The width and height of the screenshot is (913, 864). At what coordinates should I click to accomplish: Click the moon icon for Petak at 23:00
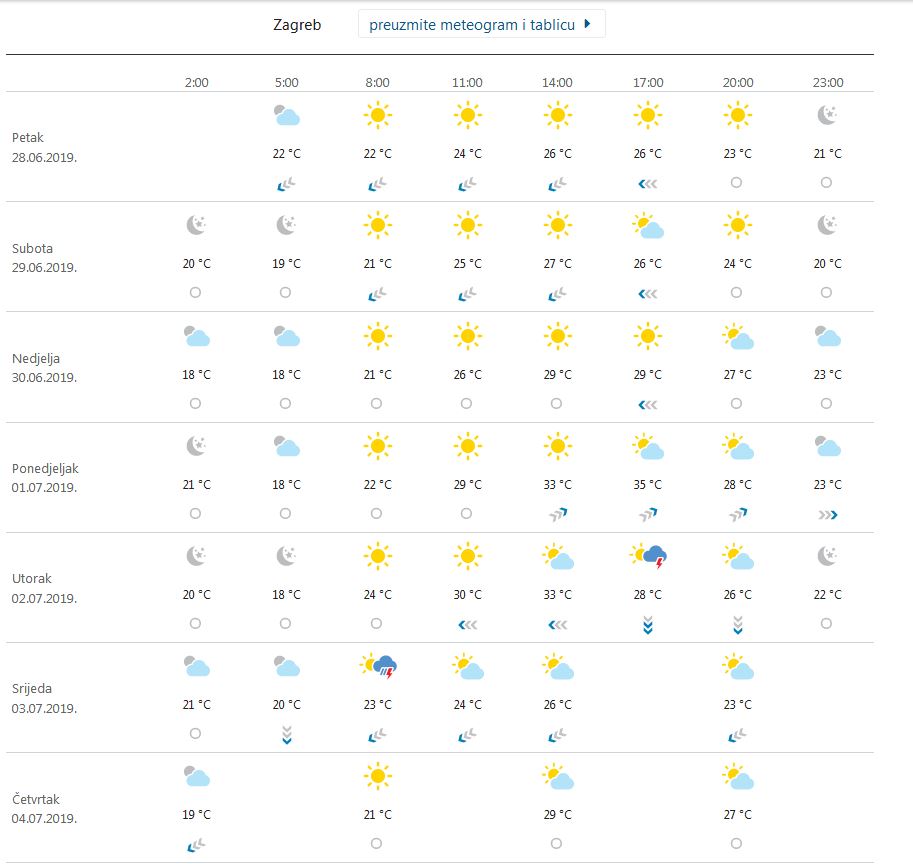click(827, 116)
